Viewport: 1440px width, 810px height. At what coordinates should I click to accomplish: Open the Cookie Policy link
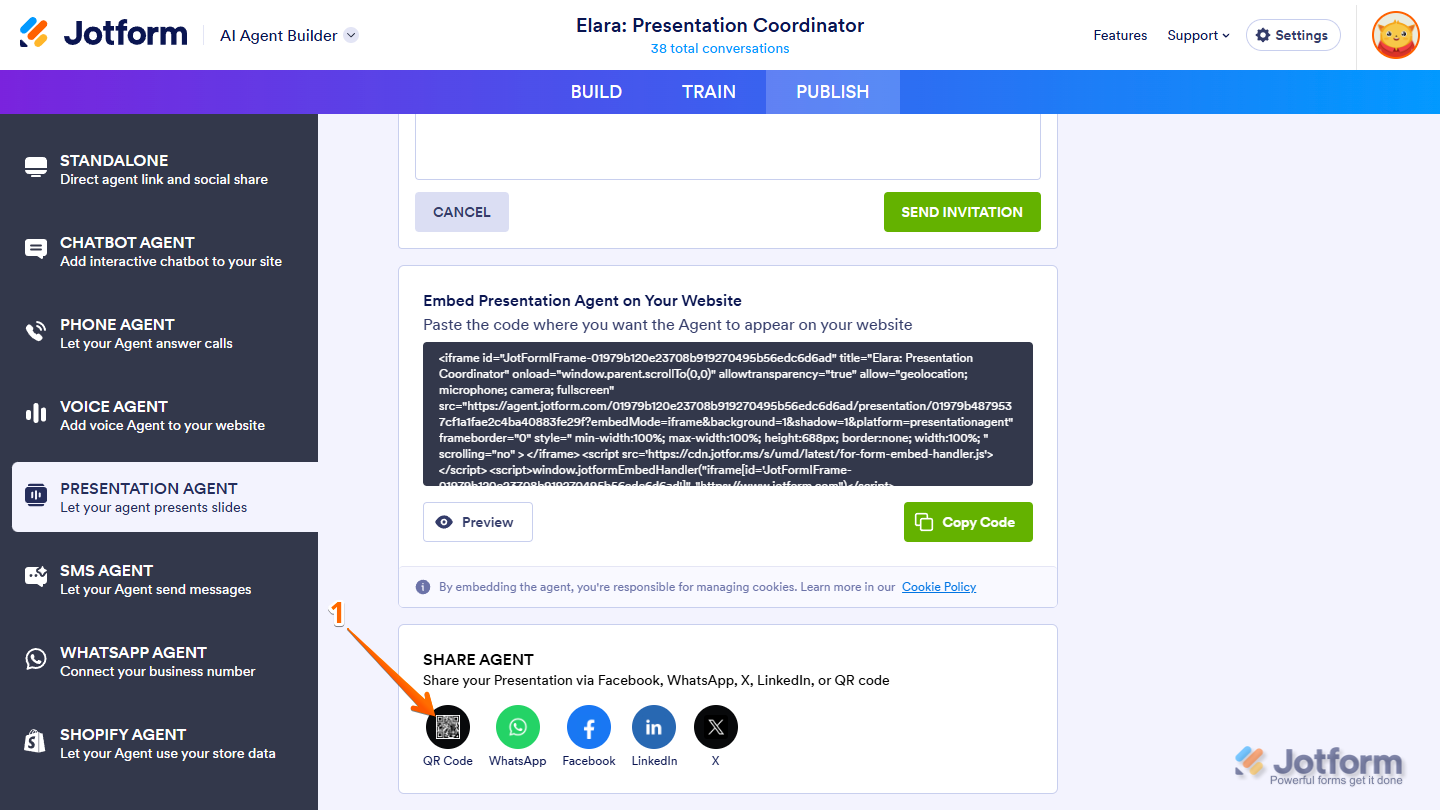939,587
